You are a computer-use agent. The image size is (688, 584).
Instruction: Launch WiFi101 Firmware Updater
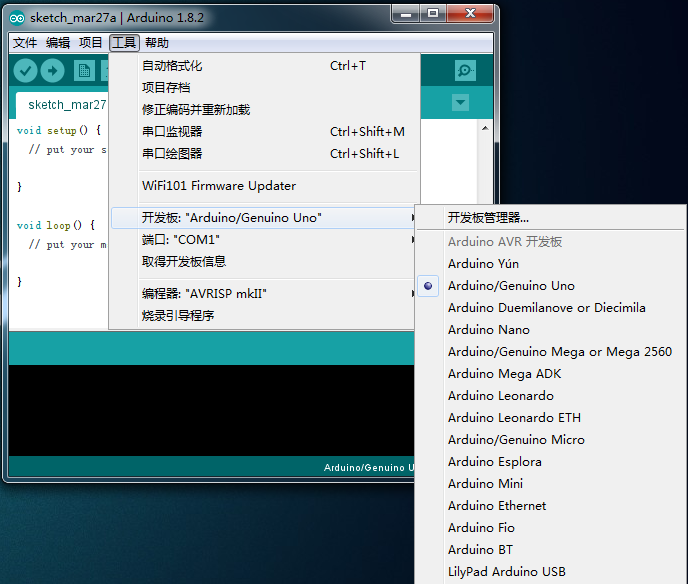coord(263,186)
